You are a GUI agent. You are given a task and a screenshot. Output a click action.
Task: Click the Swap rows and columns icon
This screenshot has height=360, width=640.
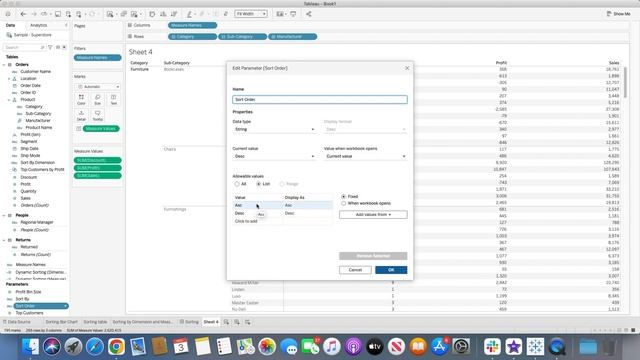click(x=152, y=14)
